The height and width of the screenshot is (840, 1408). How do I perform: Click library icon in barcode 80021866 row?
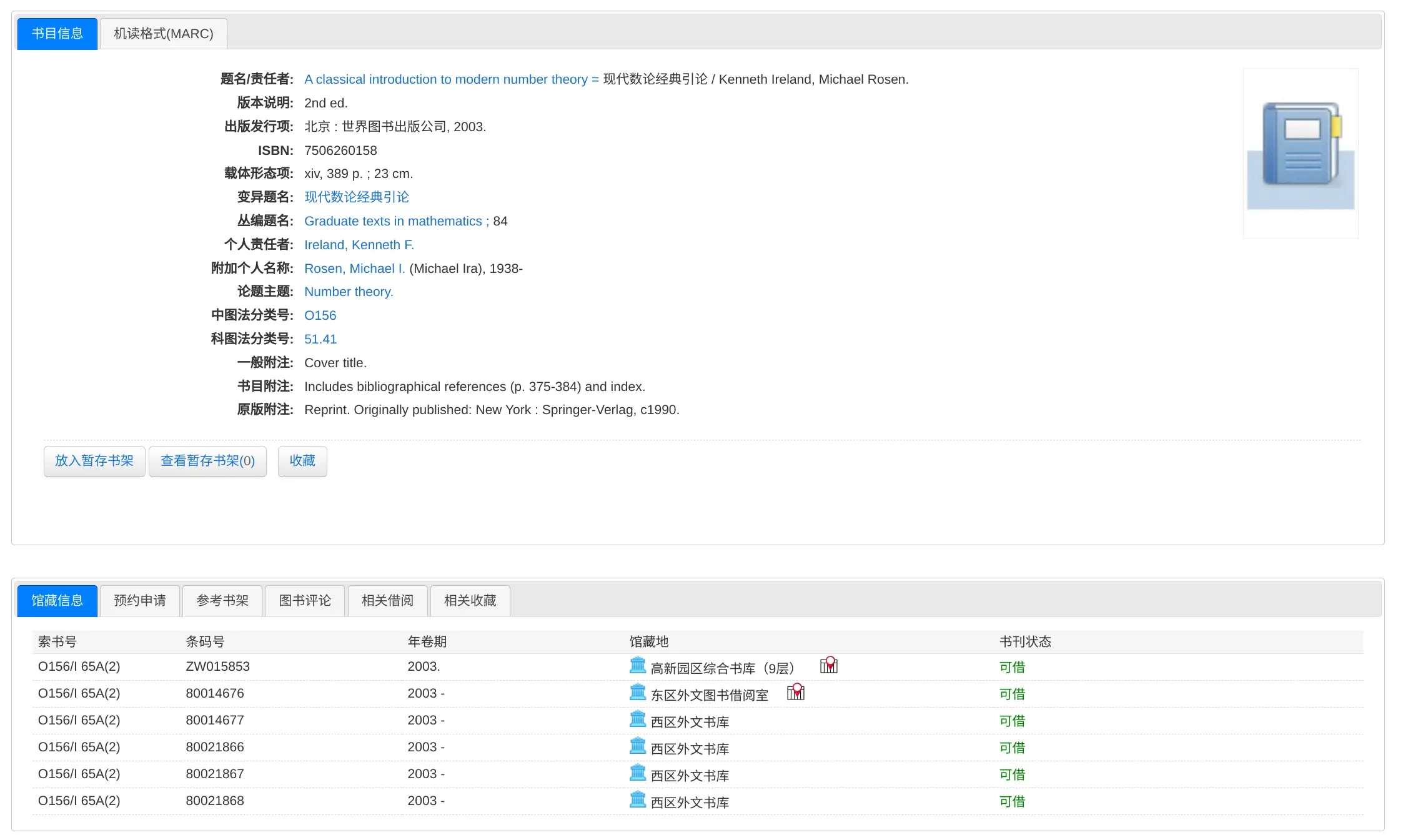click(x=637, y=746)
